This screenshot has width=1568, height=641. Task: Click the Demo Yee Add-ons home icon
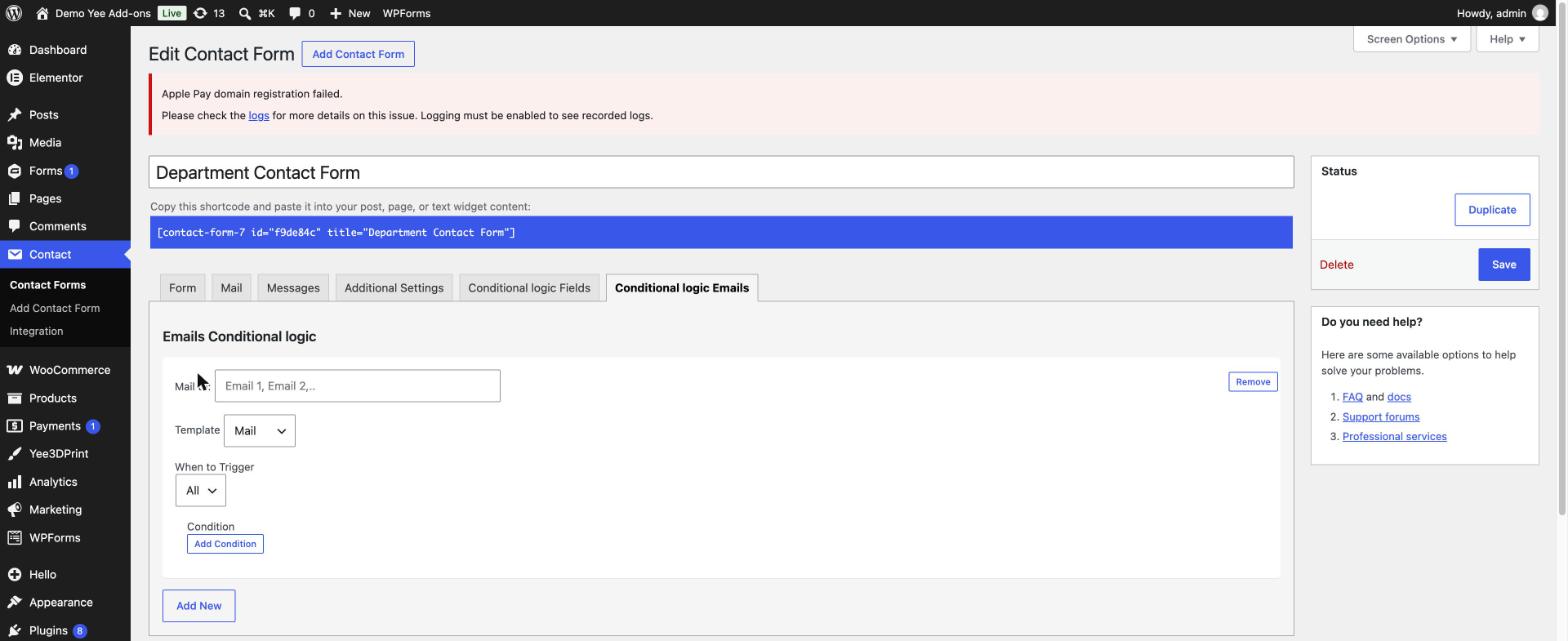[42, 13]
